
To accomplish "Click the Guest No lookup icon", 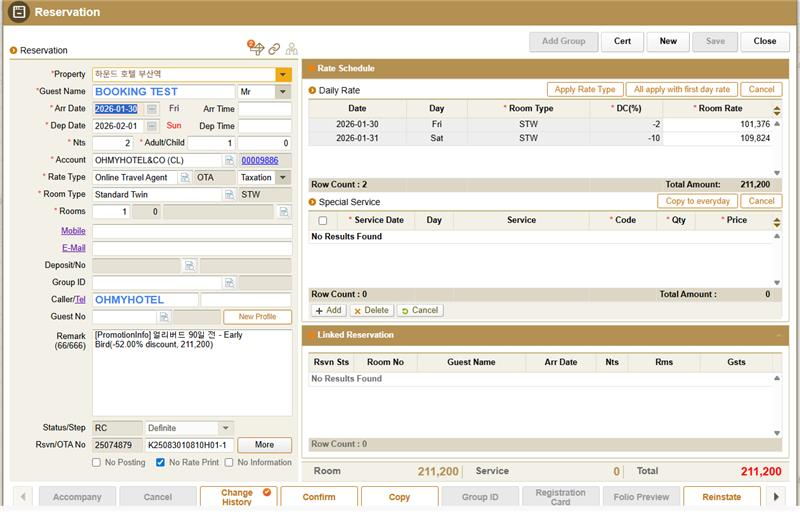I will [x=164, y=317].
